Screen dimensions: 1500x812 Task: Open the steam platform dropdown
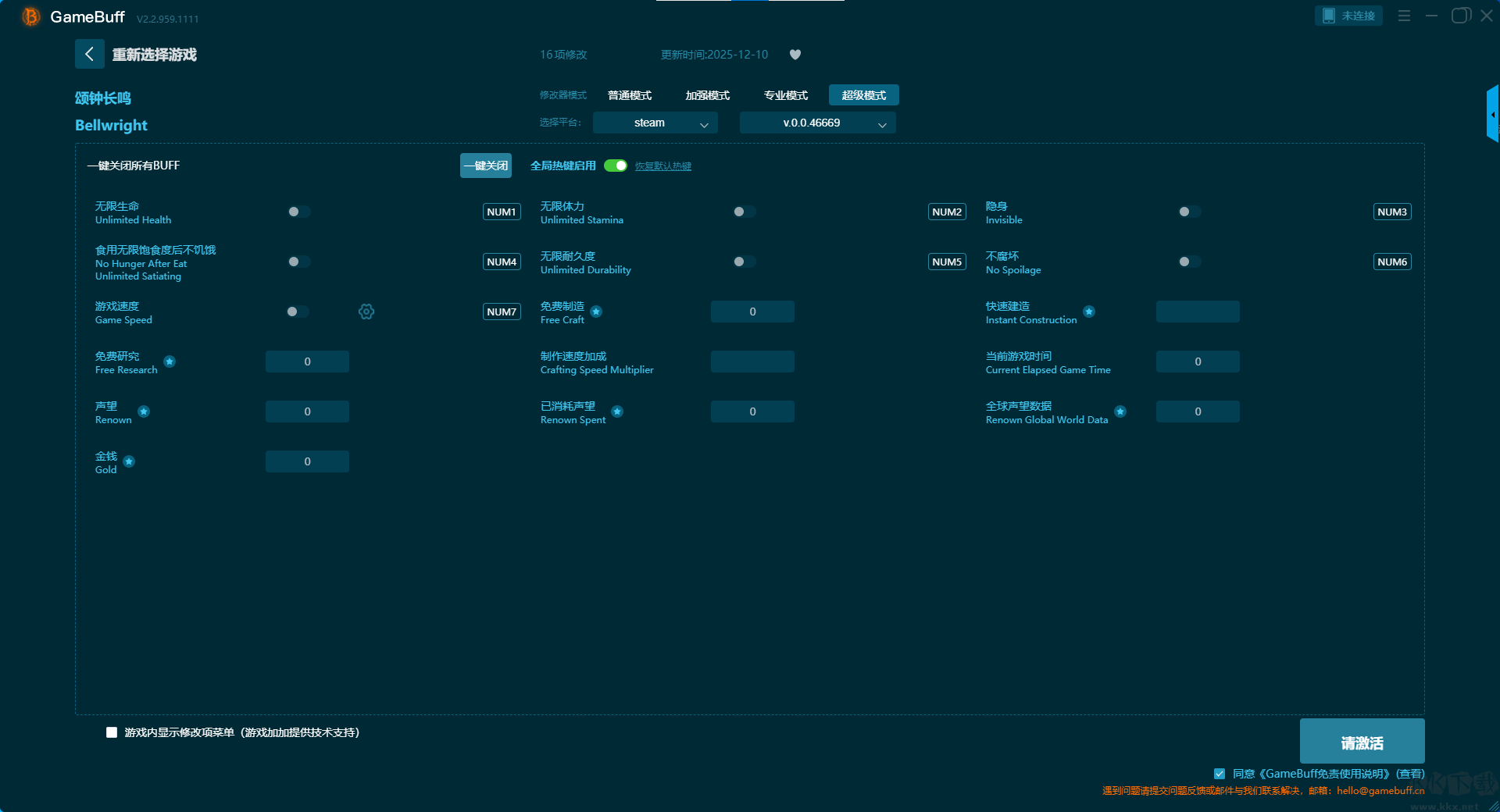[x=655, y=123]
